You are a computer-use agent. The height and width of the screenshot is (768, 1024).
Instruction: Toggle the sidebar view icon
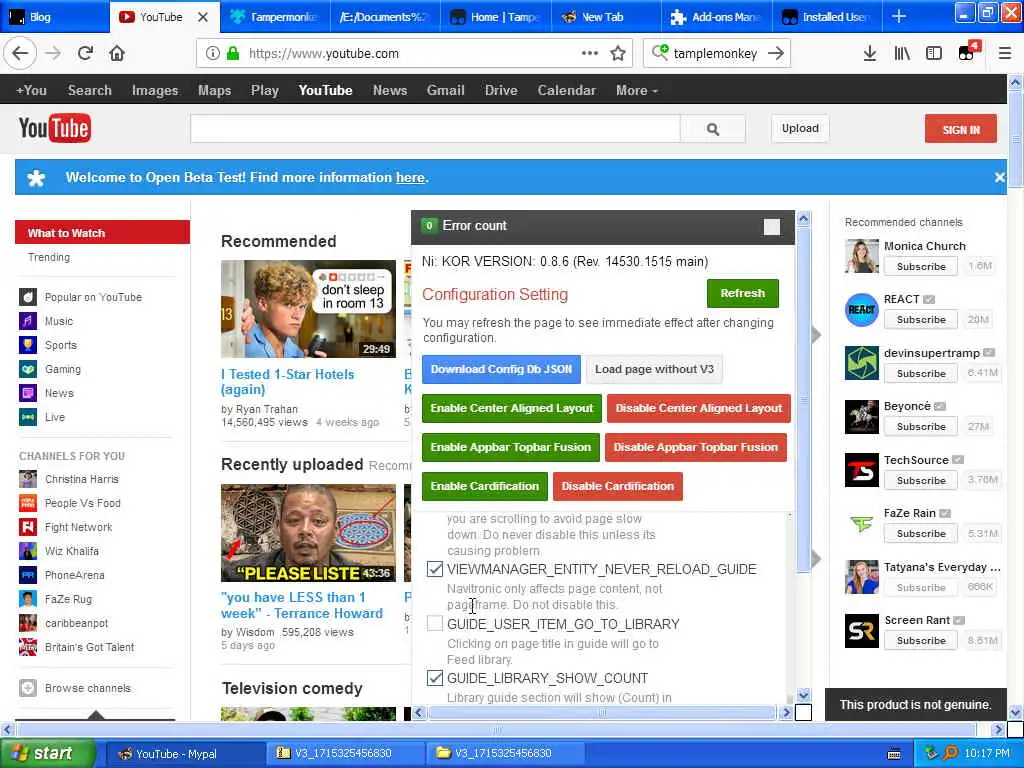click(934, 53)
